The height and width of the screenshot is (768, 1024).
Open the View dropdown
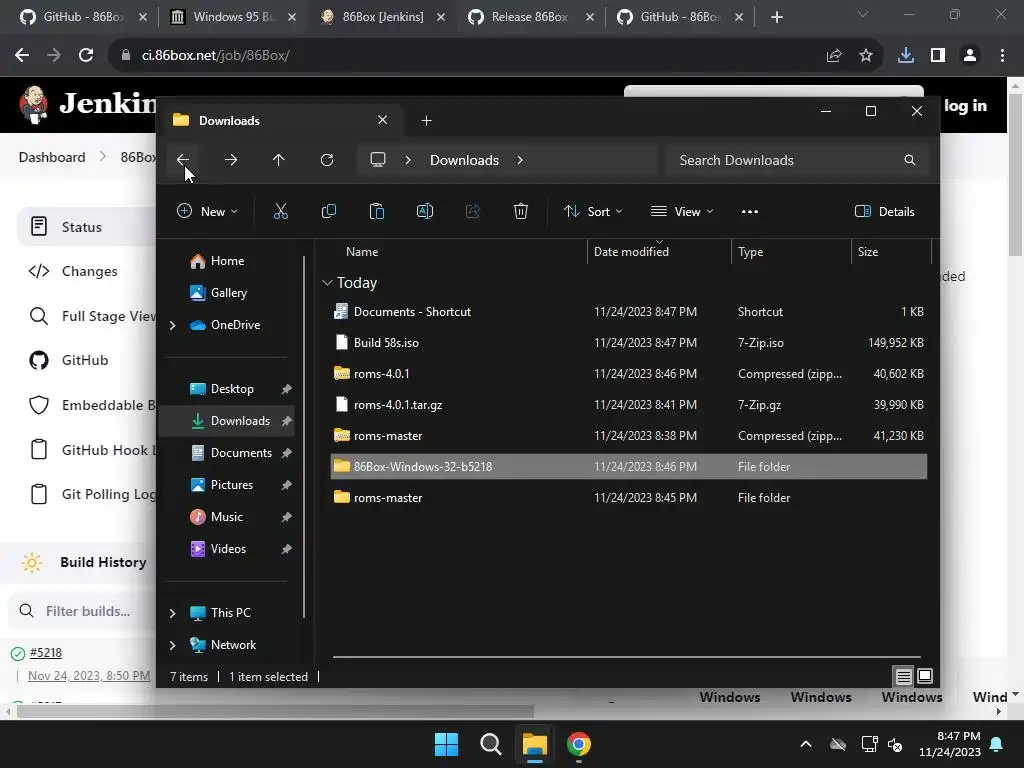[x=682, y=211]
